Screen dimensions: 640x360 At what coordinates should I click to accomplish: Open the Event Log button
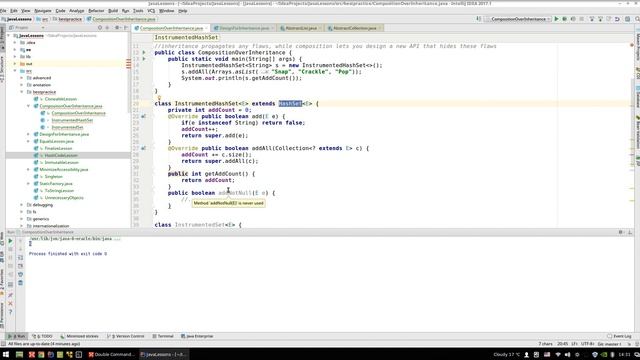[620, 336]
